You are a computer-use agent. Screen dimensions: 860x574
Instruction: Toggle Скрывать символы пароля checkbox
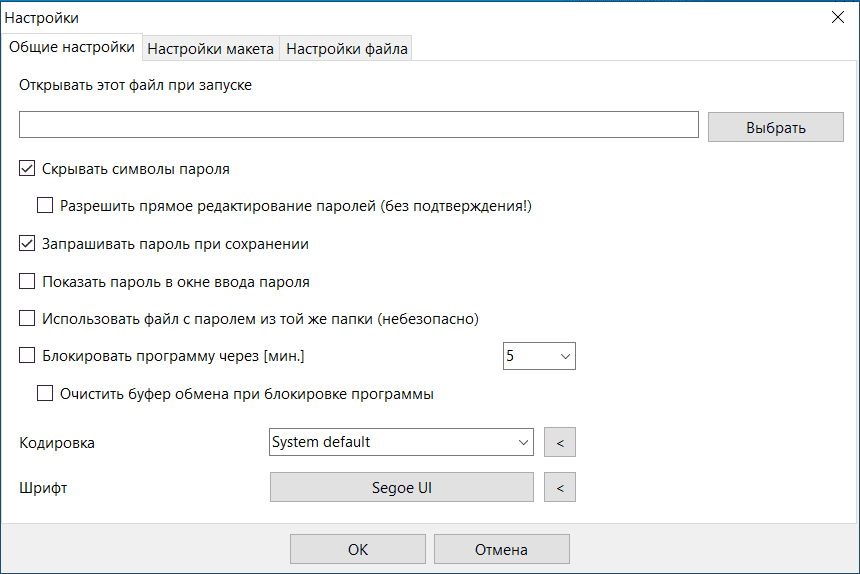pyautogui.click(x=27, y=169)
